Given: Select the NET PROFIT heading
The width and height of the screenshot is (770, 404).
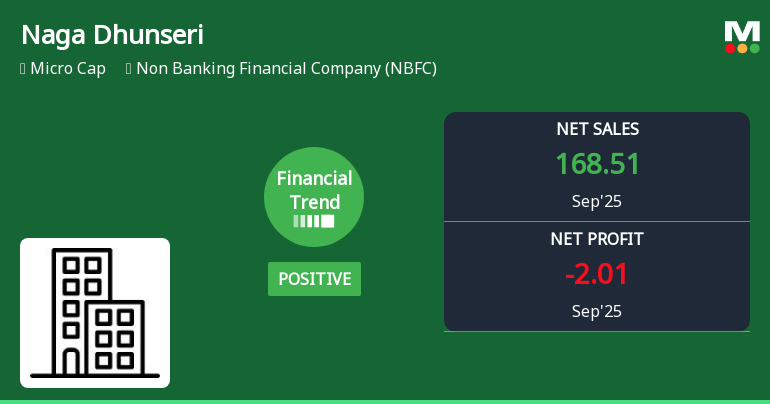Looking at the screenshot, I should click(x=597, y=239).
